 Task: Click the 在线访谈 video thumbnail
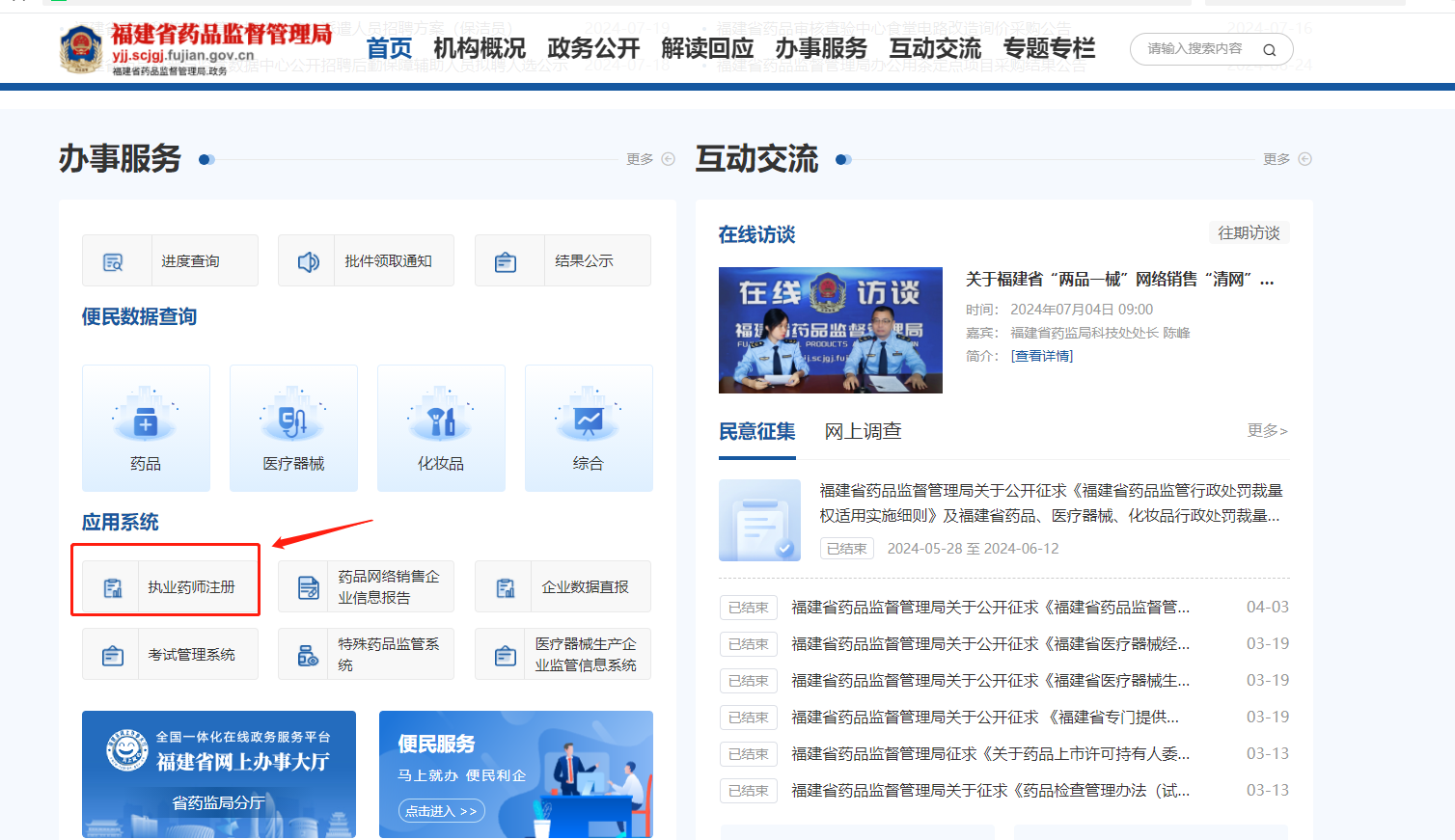[831, 330]
